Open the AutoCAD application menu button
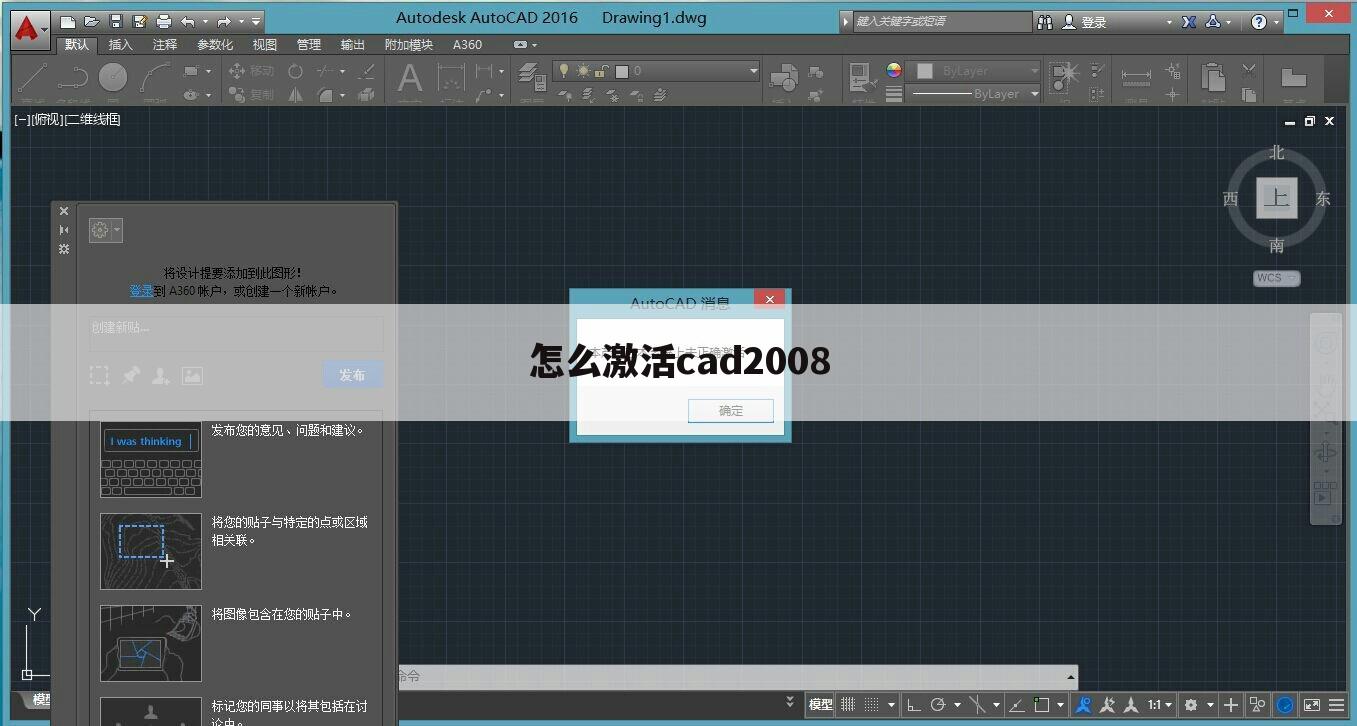 click(x=31, y=30)
